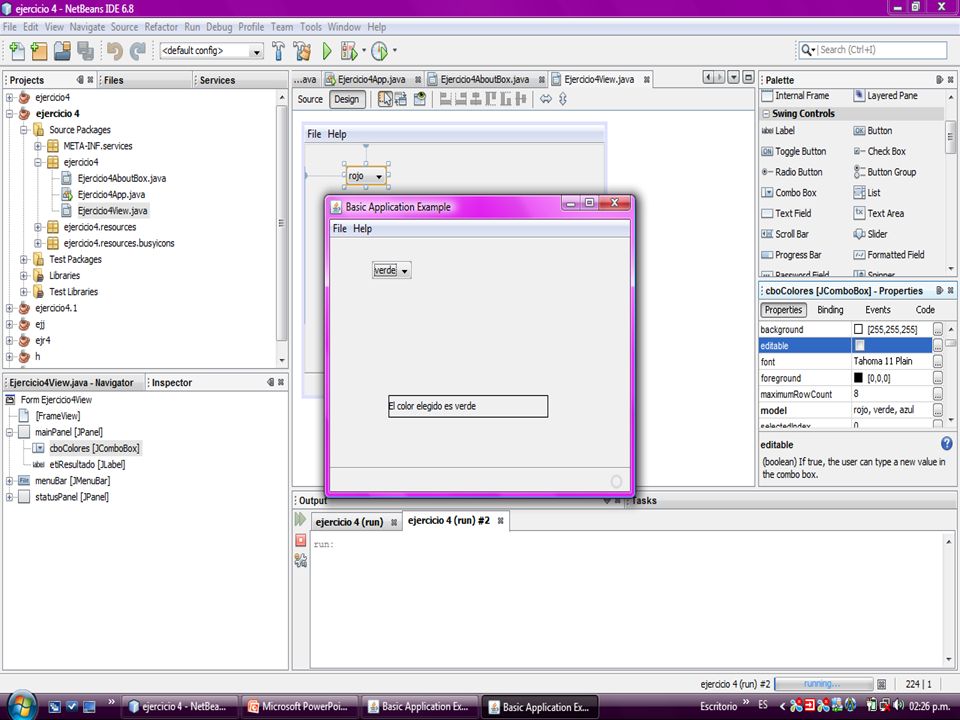The width and height of the screenshot is (960, 720).
Task: Pick Check Box component in Palette
Action: coord(879,151)
